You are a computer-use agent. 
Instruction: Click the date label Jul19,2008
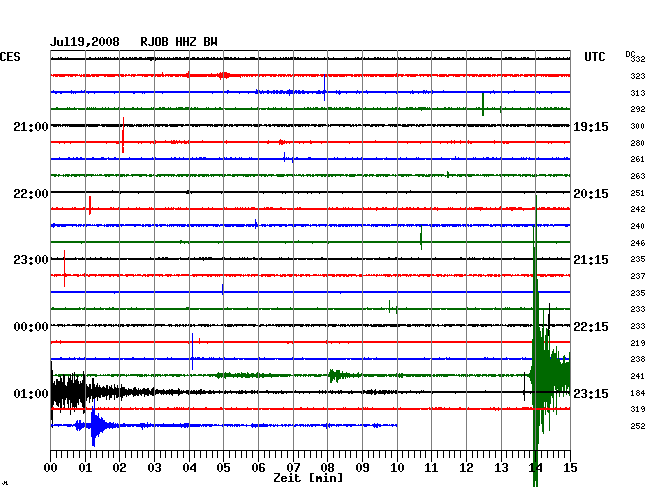pyautogui.click(x=85, y=42)
